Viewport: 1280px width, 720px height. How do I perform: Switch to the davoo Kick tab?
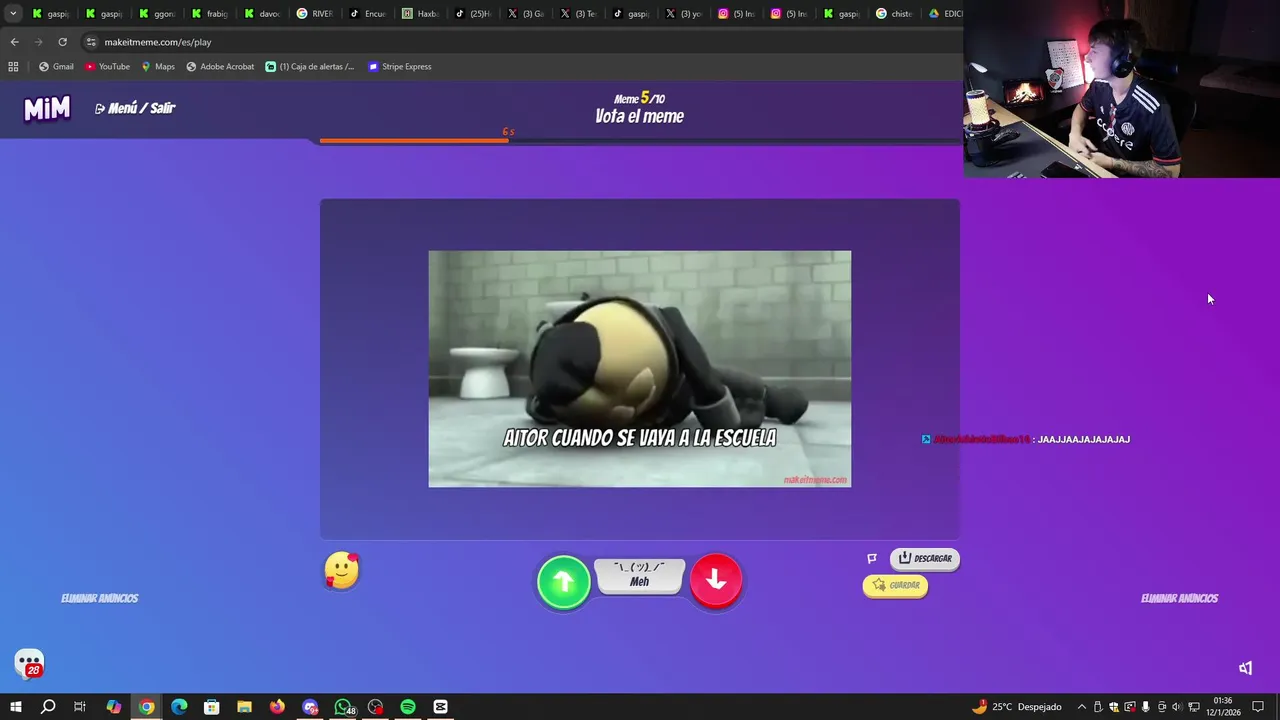pos(263,14)
